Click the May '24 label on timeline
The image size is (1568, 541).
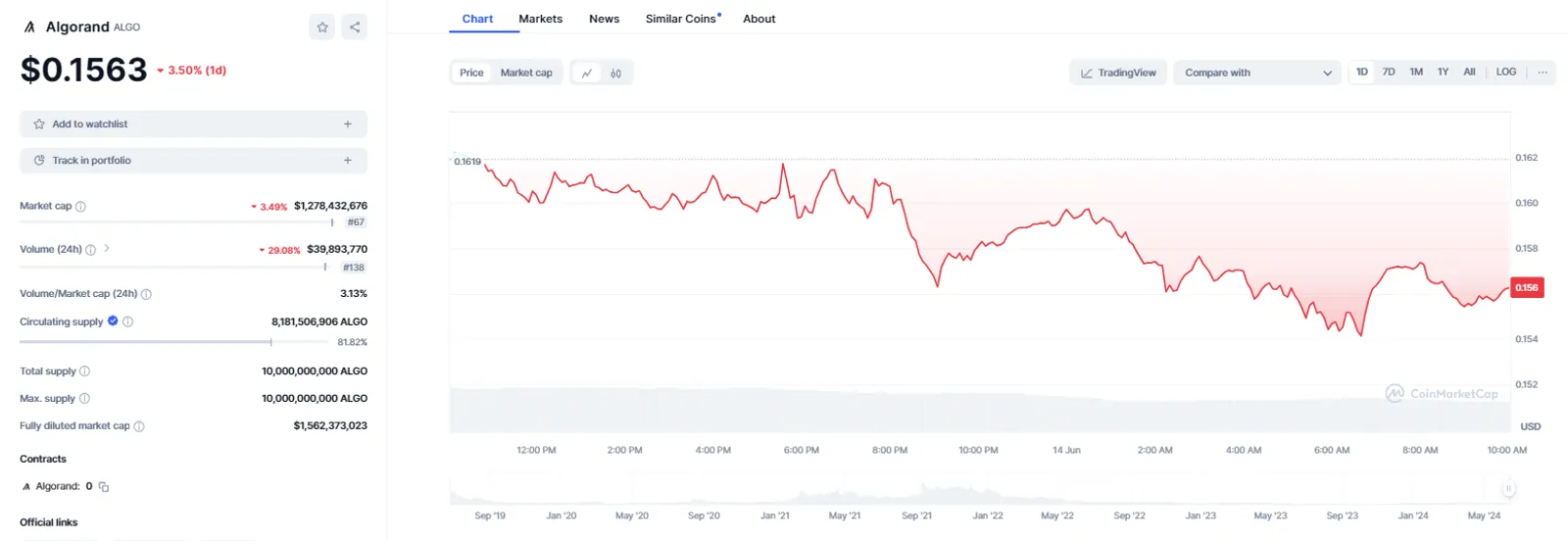coord(1484,516)
